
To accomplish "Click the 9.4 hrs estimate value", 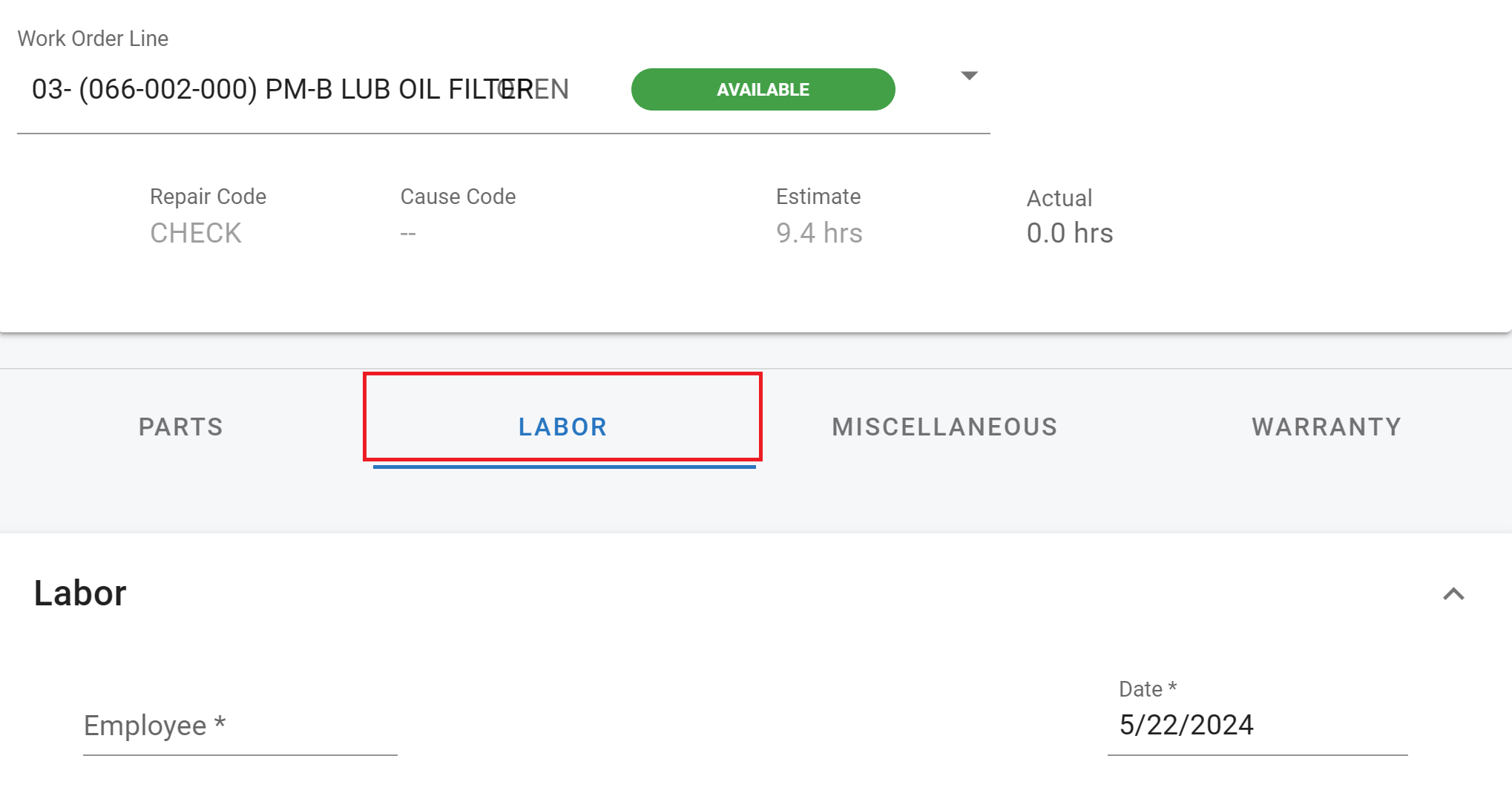I will point(819,233).
